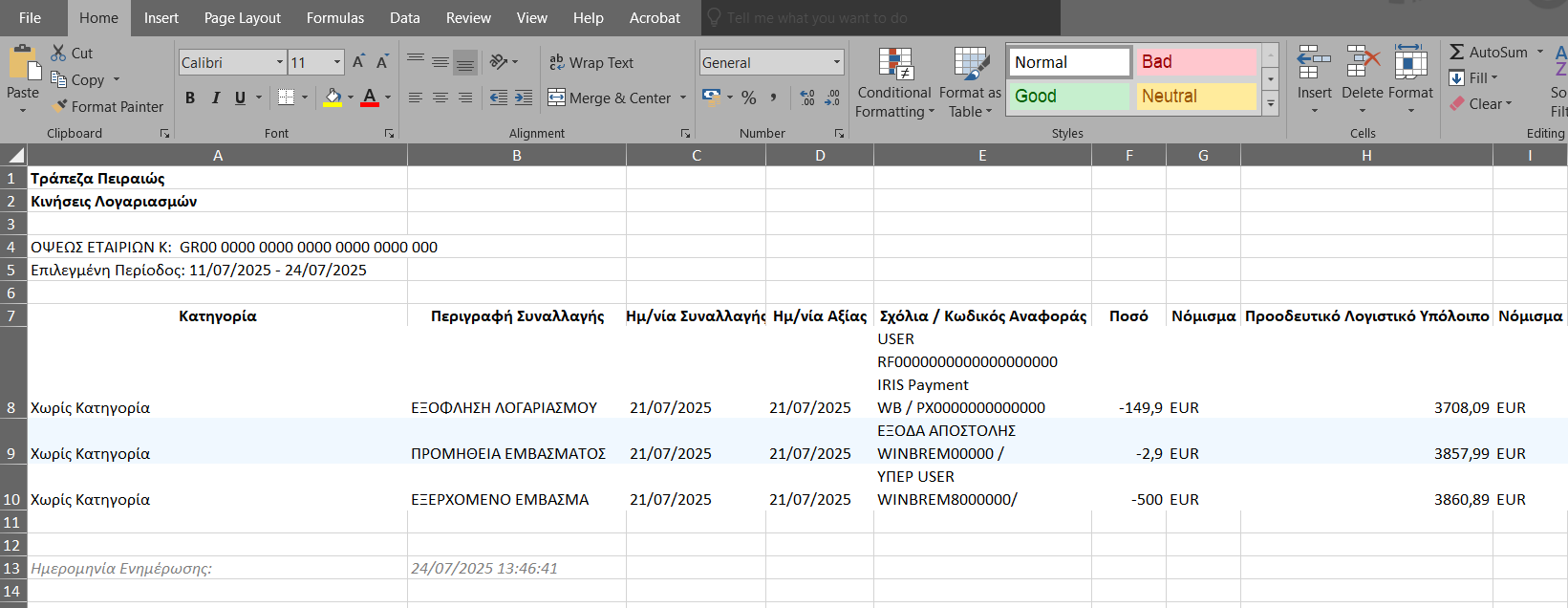The image size is (1568, 608).
Task: Click the Merge & Center icon
Action: [x=556, y=98]
